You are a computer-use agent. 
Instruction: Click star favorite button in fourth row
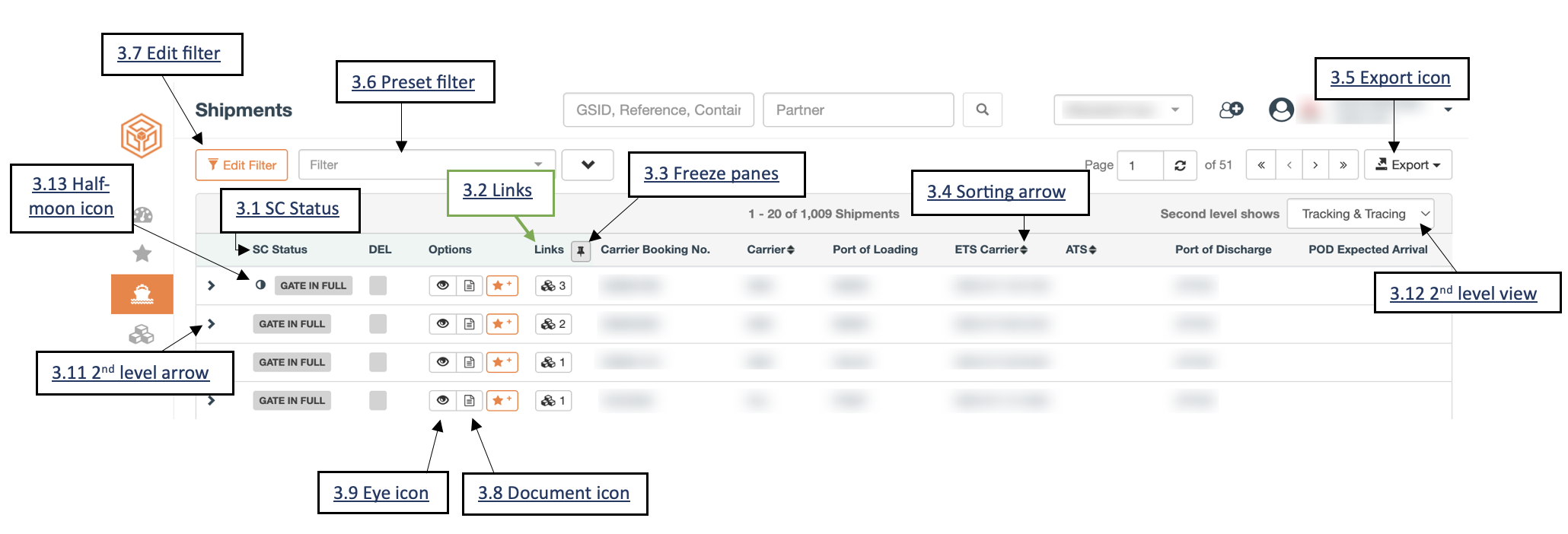click(502, 400)
